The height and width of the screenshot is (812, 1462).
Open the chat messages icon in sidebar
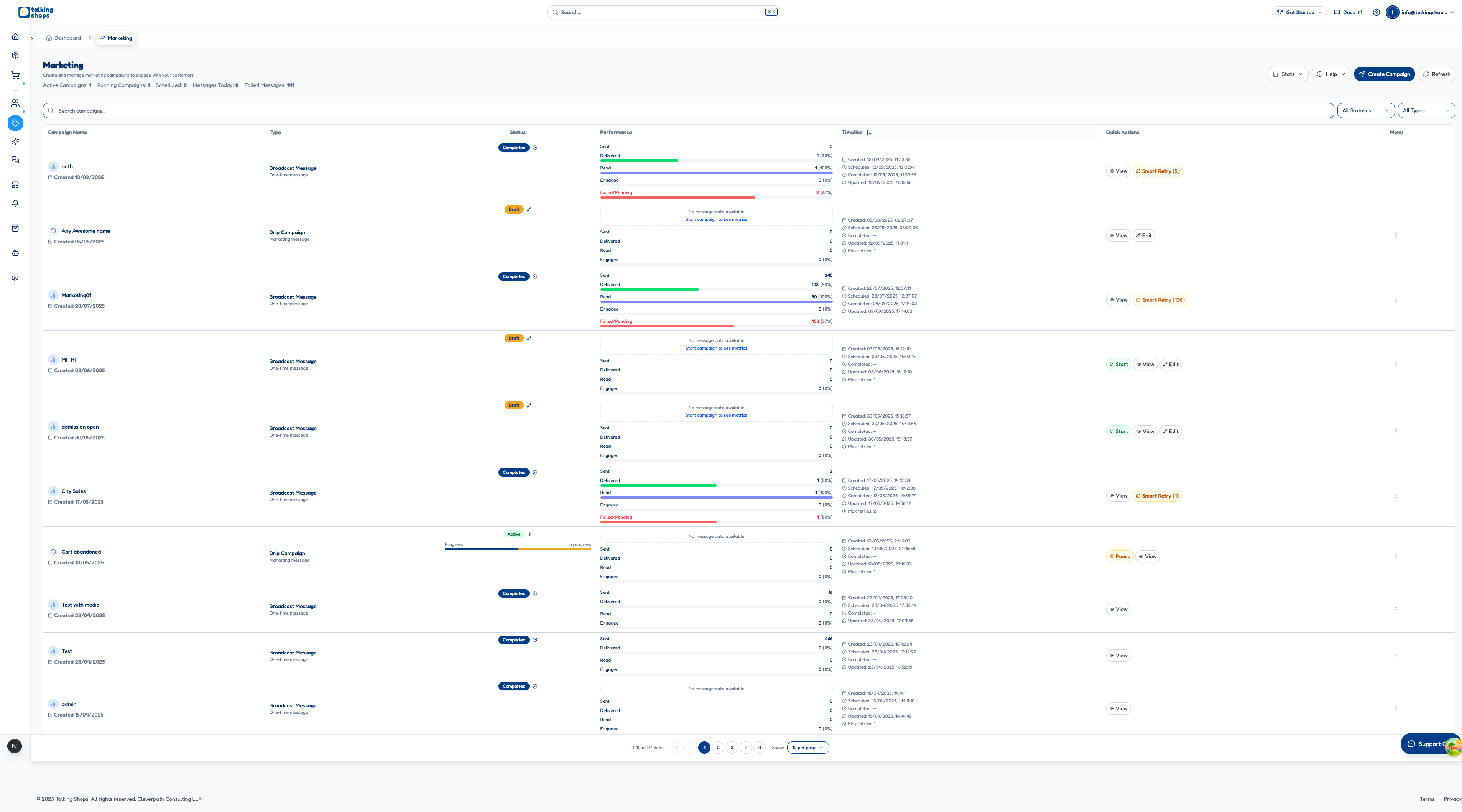(x=15, y=160)
